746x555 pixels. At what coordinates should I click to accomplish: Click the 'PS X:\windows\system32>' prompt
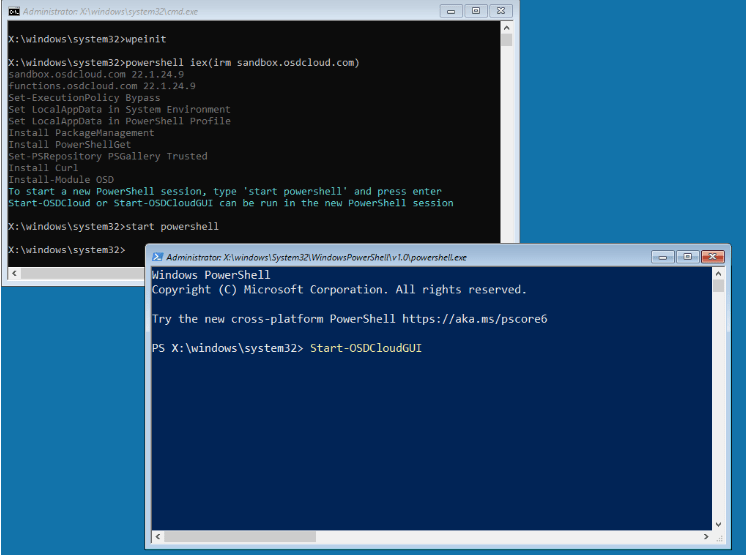227,348
